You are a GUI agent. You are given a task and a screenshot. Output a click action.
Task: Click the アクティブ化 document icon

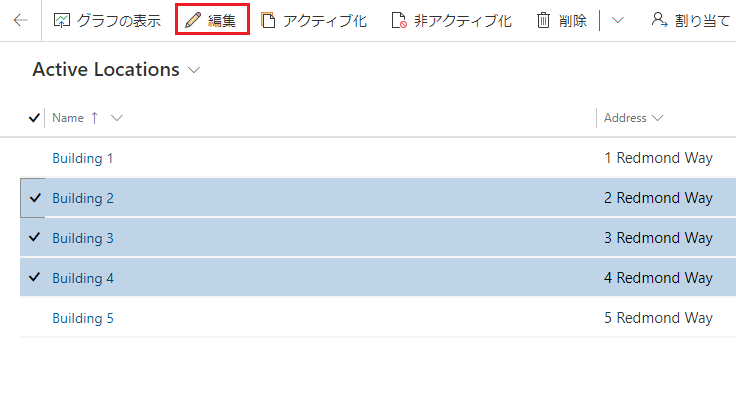[268, 20]
